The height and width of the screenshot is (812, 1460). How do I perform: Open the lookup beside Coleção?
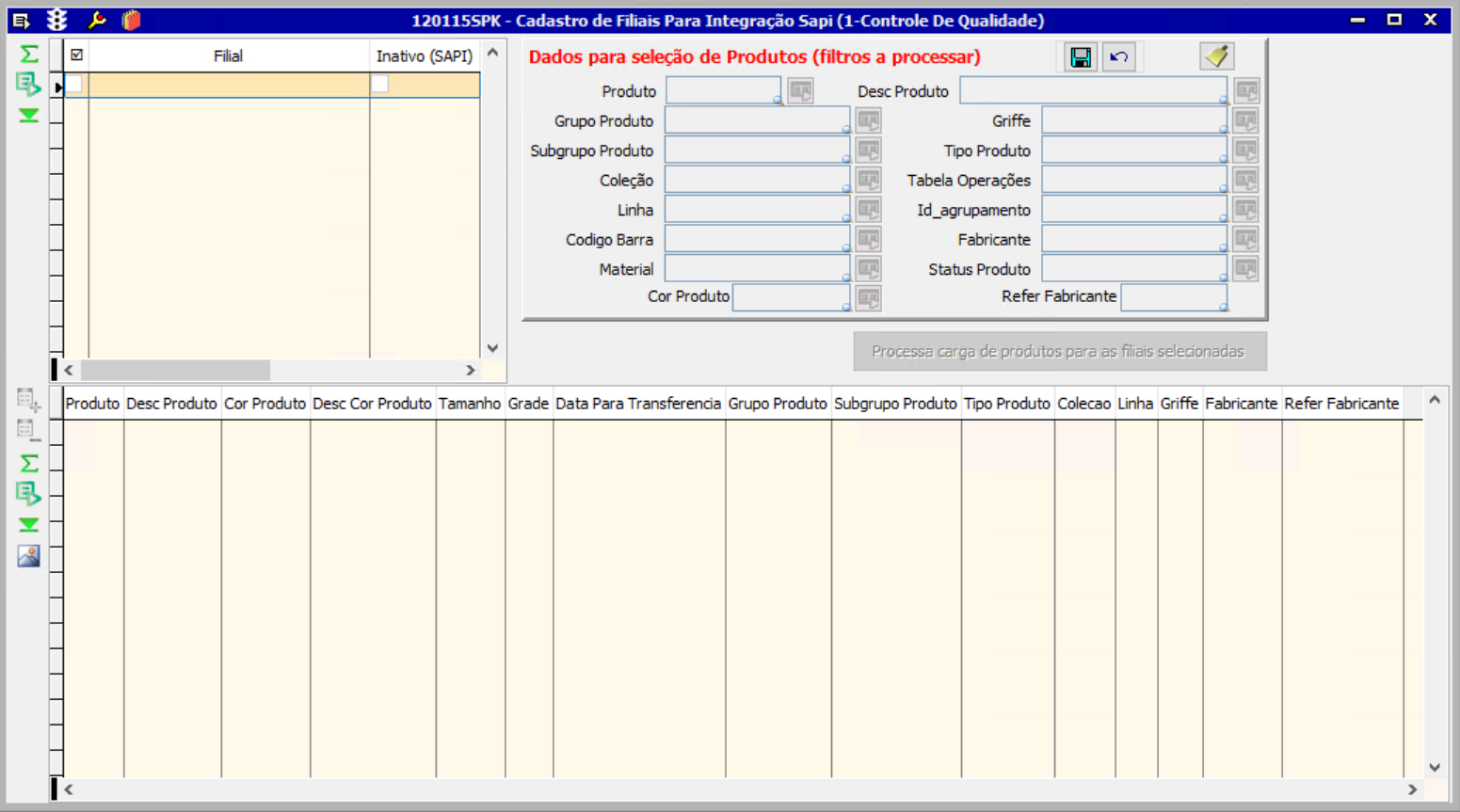(x=869, y=180)
